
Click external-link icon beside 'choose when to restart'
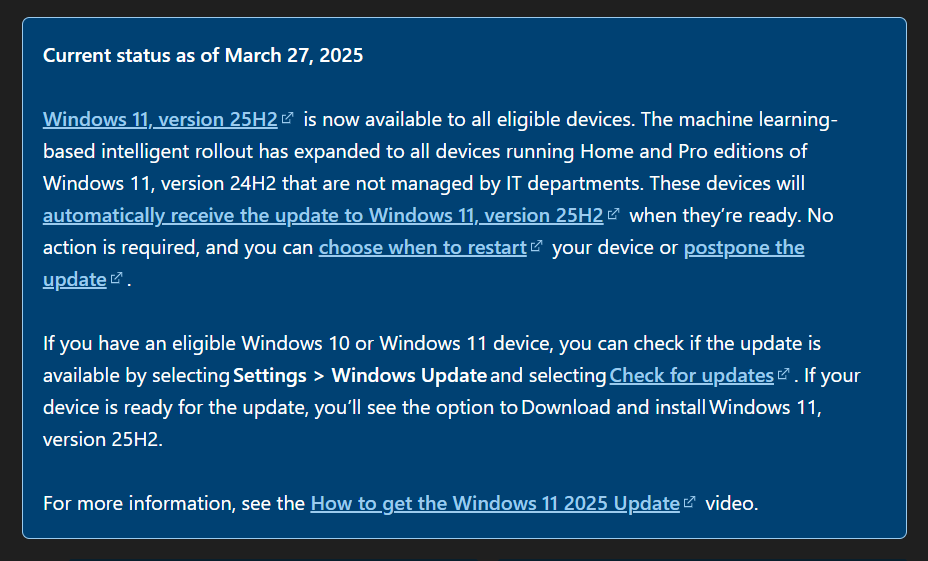[x=537, y=246]
